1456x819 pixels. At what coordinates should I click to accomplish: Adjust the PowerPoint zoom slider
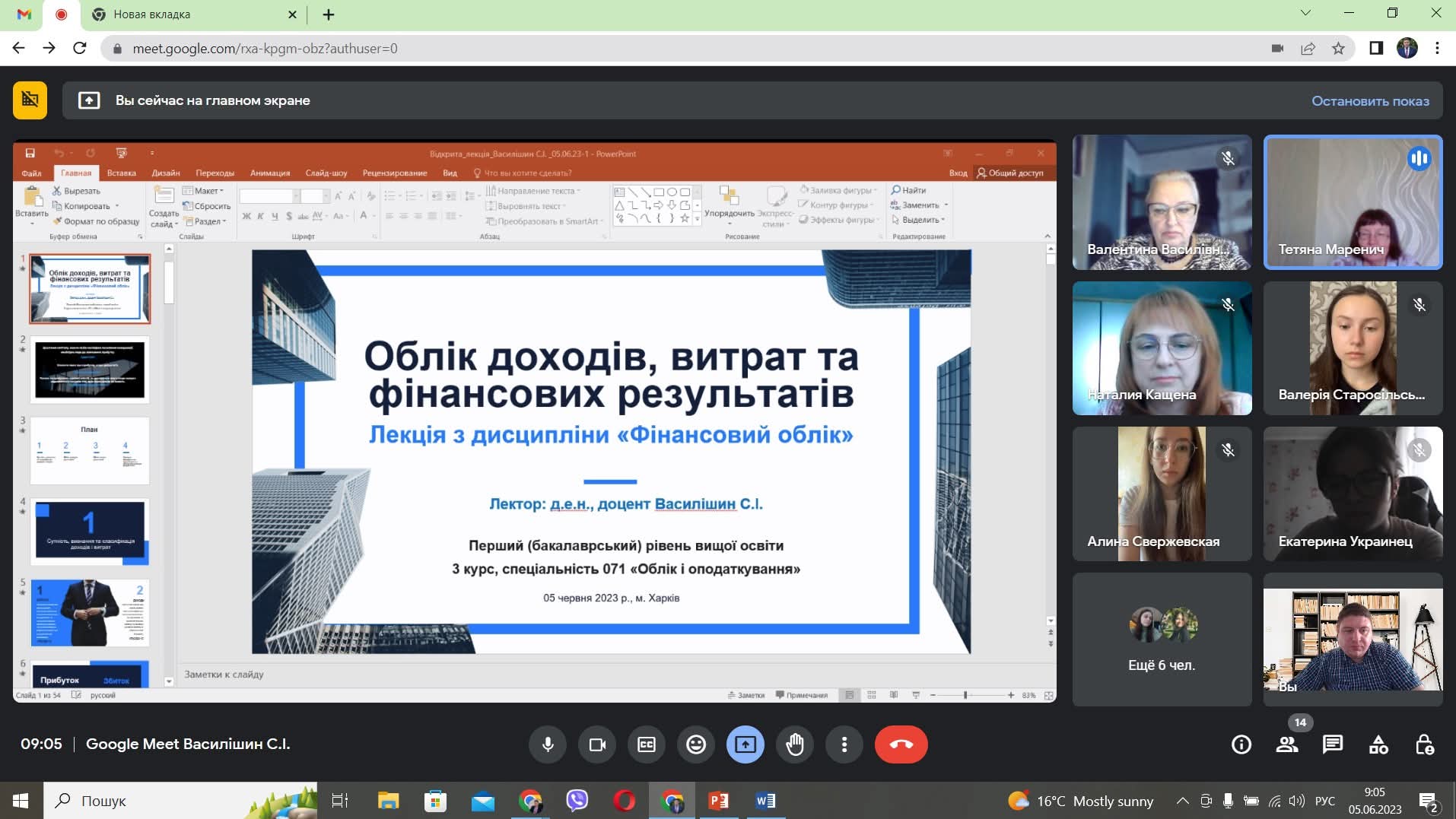965,695
